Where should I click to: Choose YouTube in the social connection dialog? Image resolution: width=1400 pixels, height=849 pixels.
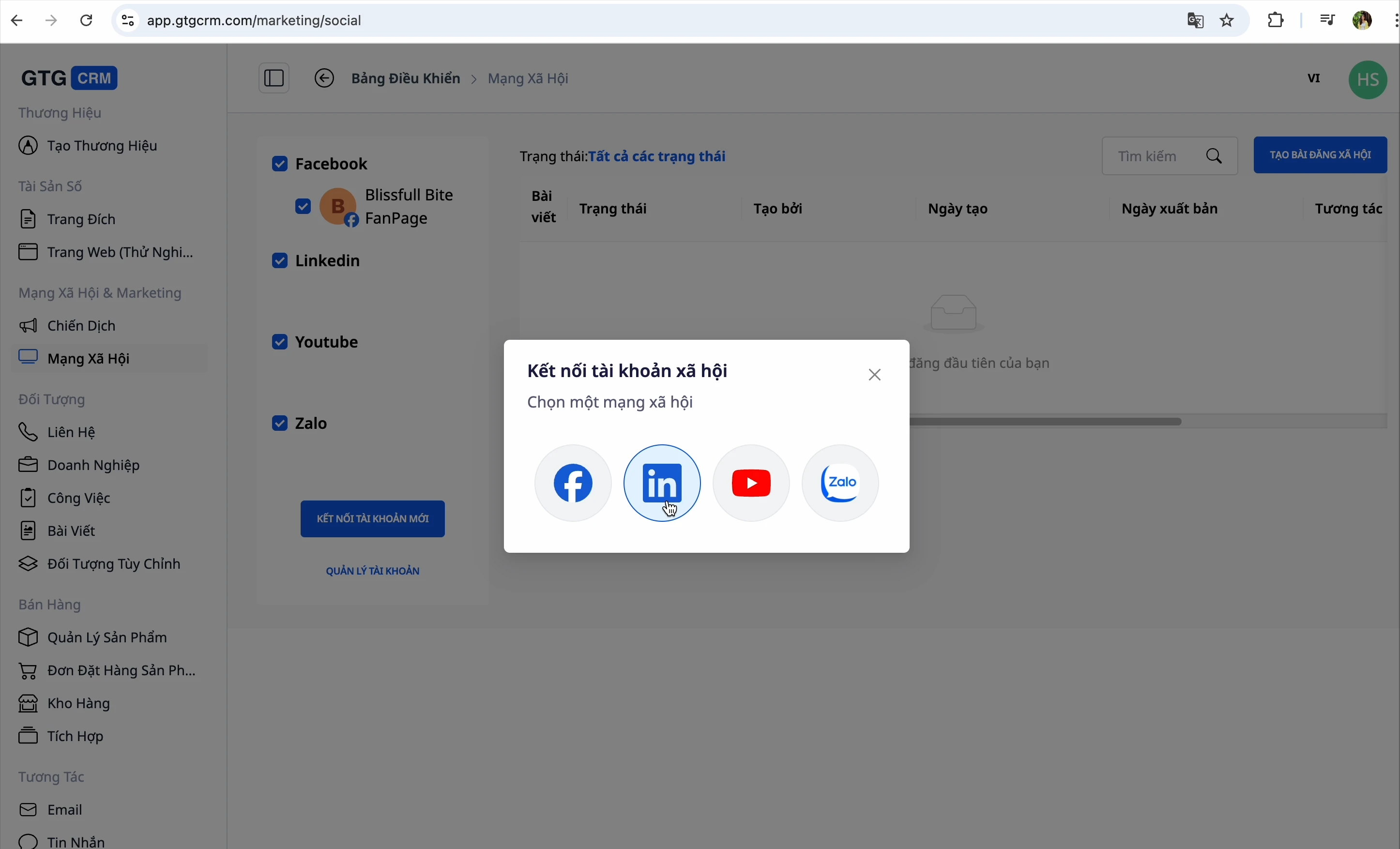750,483
